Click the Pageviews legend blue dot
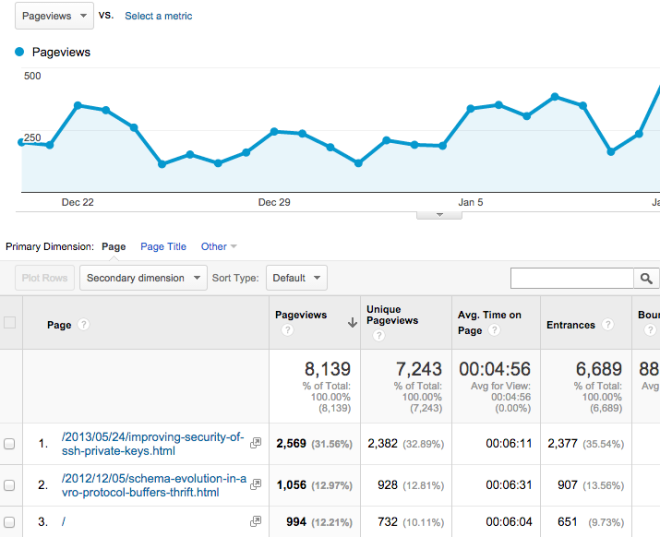Image resolution: width=660 pixels, height=537 pixels. 19,52
